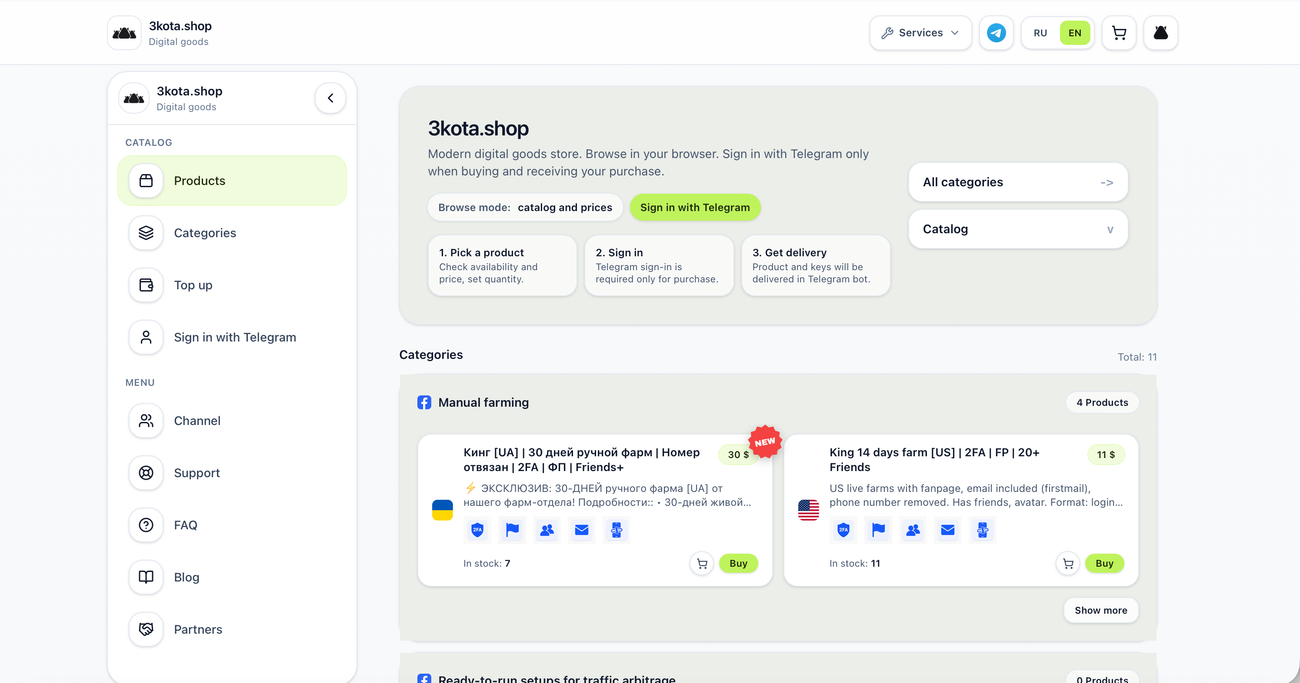Click the Partners handshake icon
This screenshot has width=1300, height=683.
tap(146, 629)
